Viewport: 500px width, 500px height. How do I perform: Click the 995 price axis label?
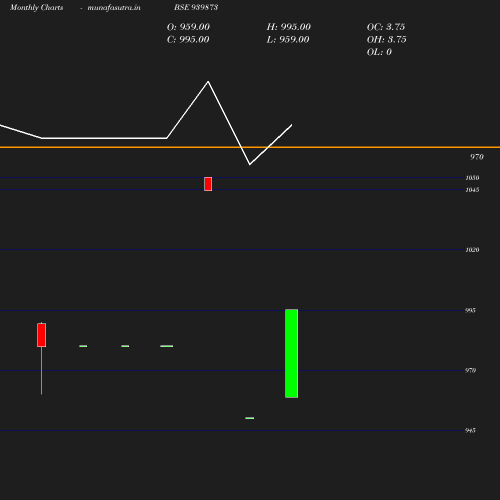pyautogui.click(x=470, y=311)
